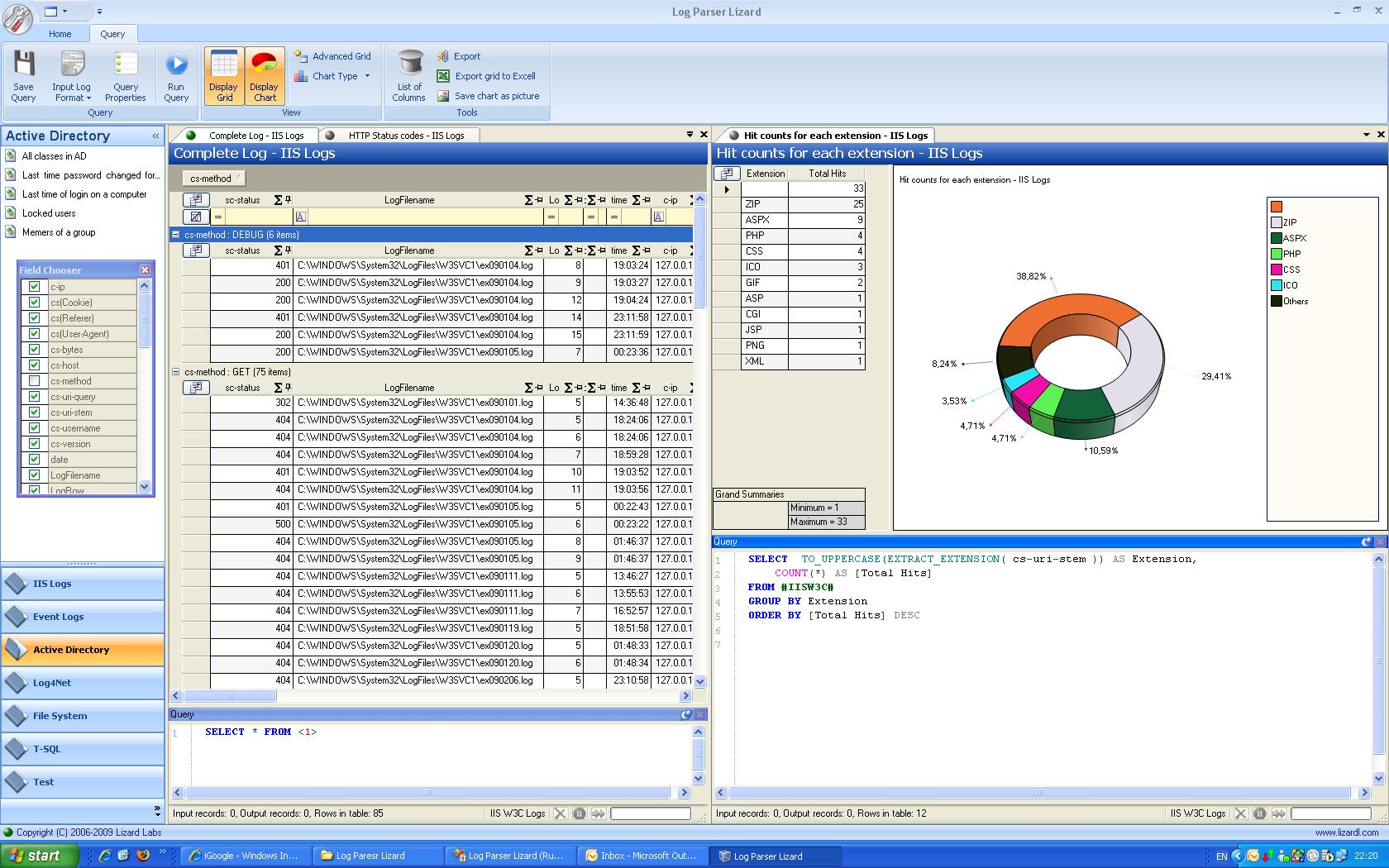
Task: Toggle the Display Chart view
Action: point(265,75)
